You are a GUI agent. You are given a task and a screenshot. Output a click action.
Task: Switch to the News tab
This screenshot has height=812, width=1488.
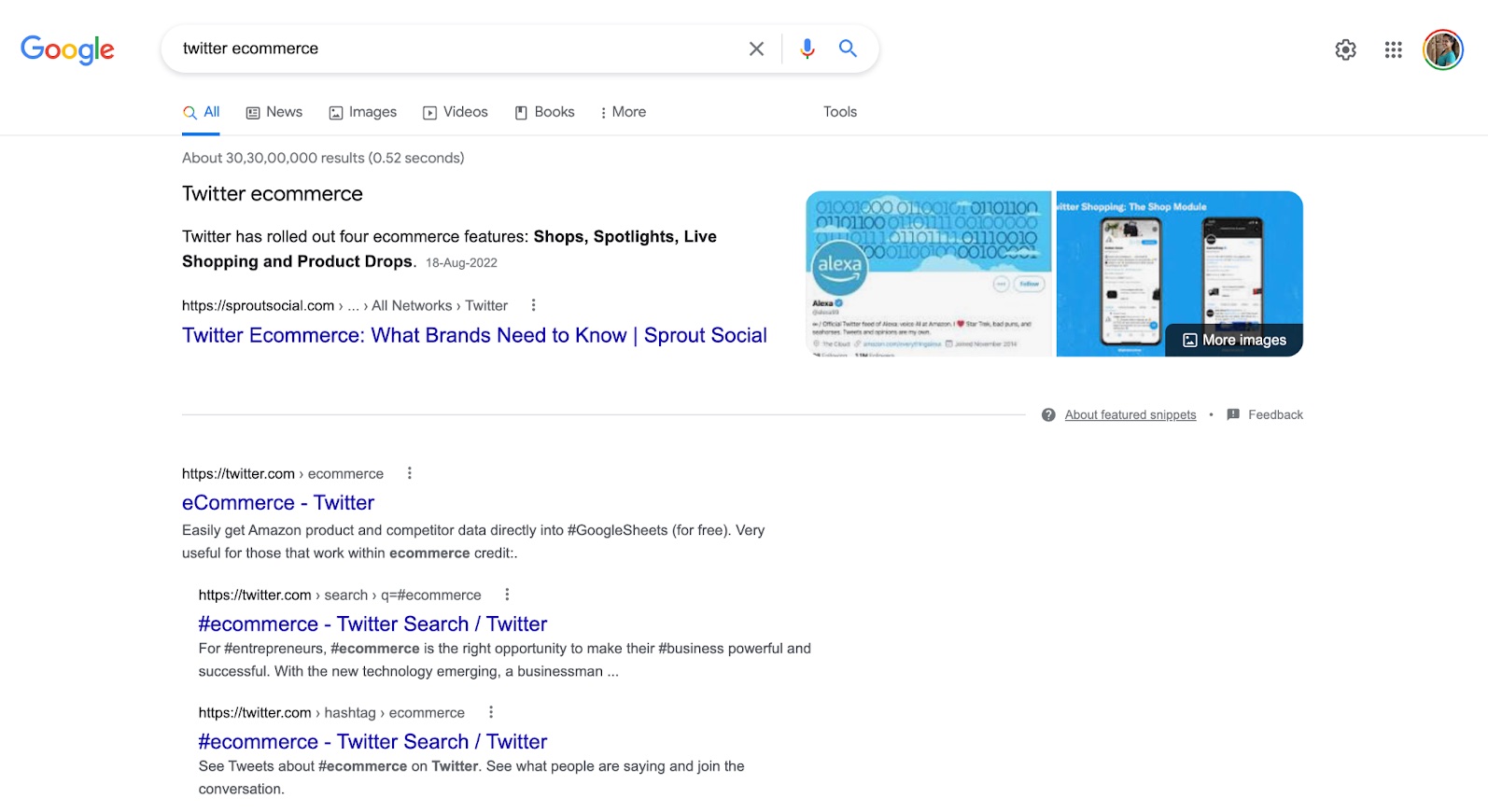coord(274,112)
